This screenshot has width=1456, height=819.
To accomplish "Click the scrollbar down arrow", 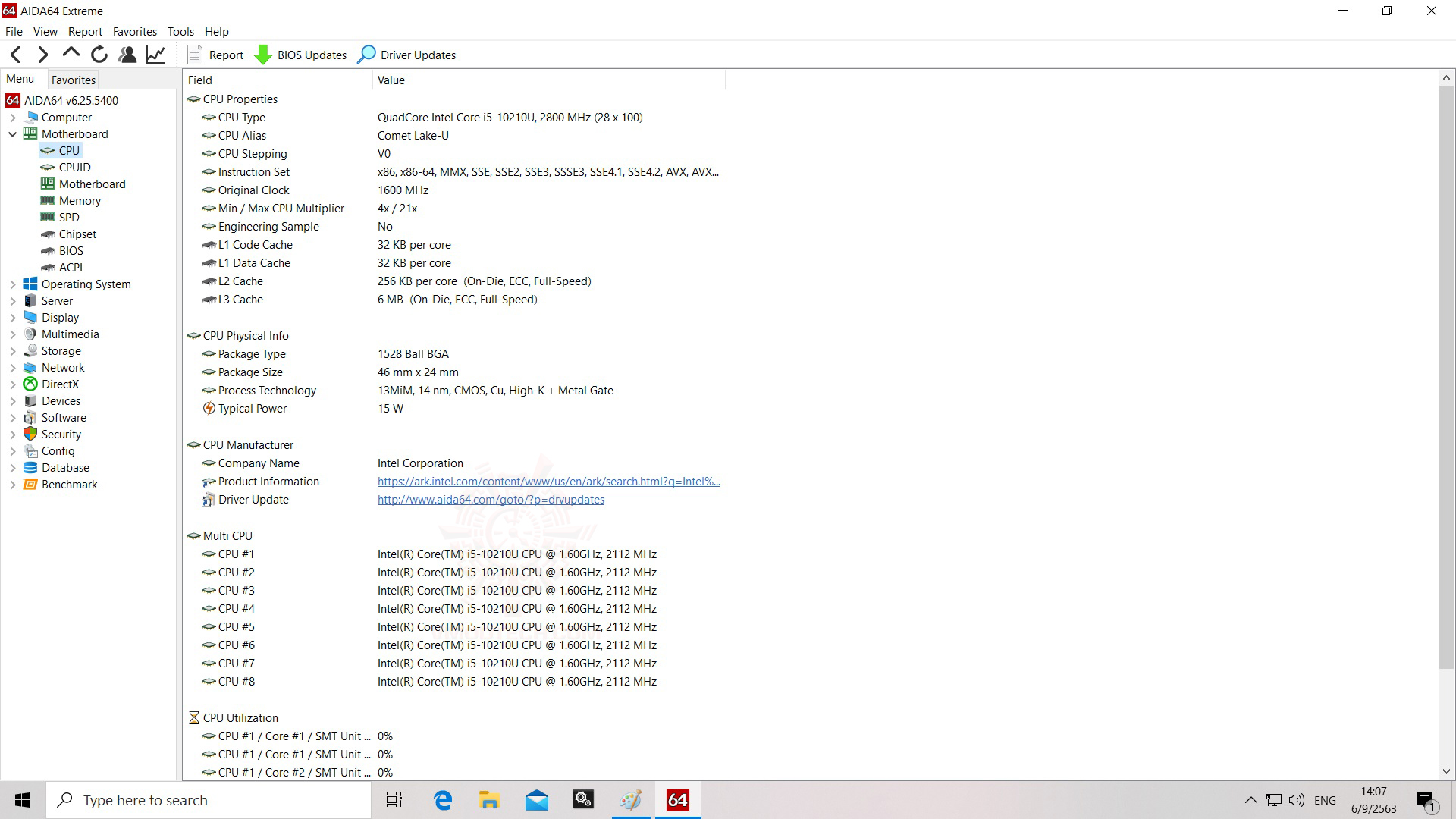I will click(1446, 772).
